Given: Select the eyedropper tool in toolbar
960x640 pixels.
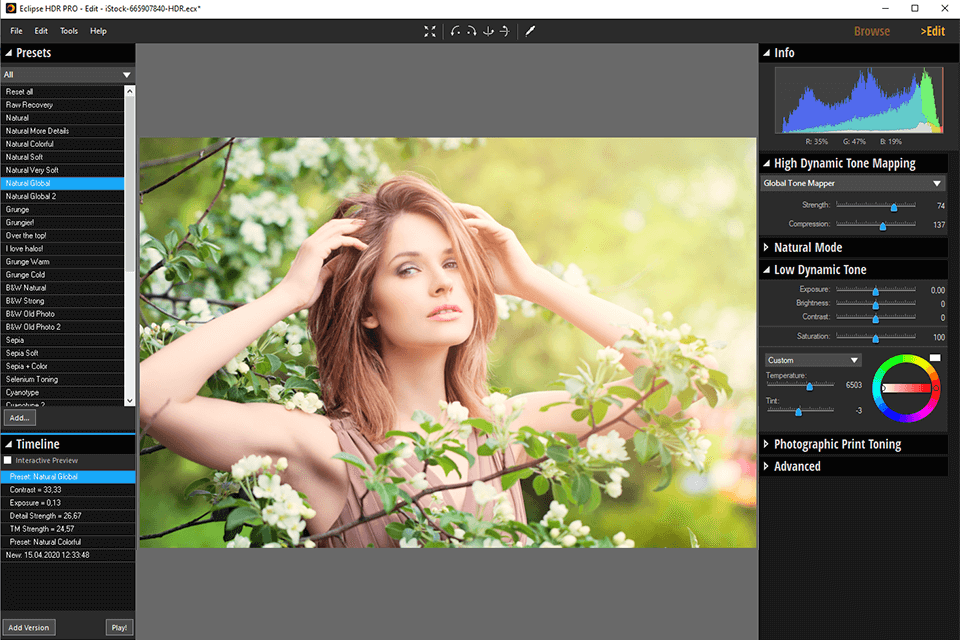Looking at the screenshot, I should tap(531, 31).
